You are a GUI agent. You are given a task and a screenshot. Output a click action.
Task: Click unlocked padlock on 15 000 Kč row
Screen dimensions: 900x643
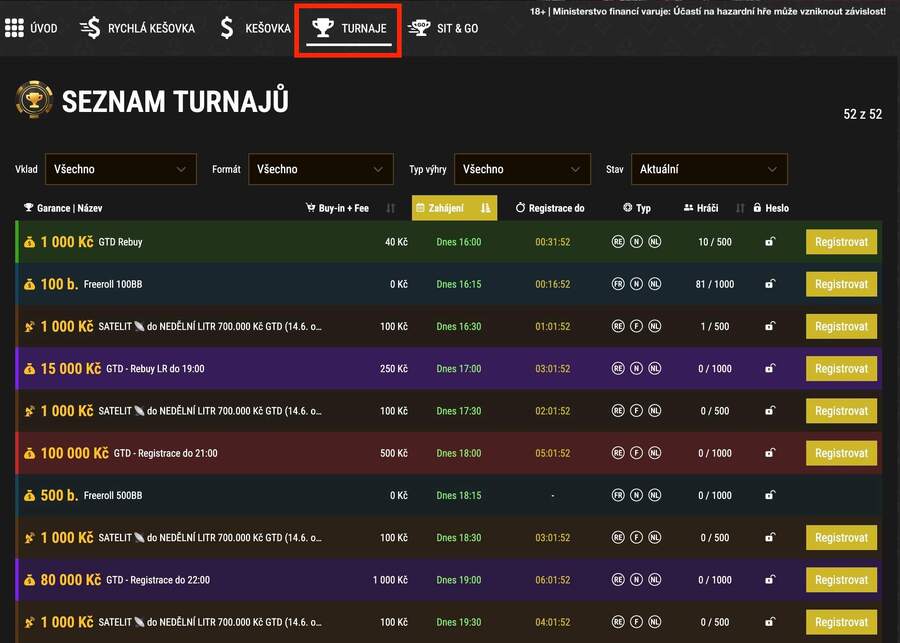coord(770,368)
